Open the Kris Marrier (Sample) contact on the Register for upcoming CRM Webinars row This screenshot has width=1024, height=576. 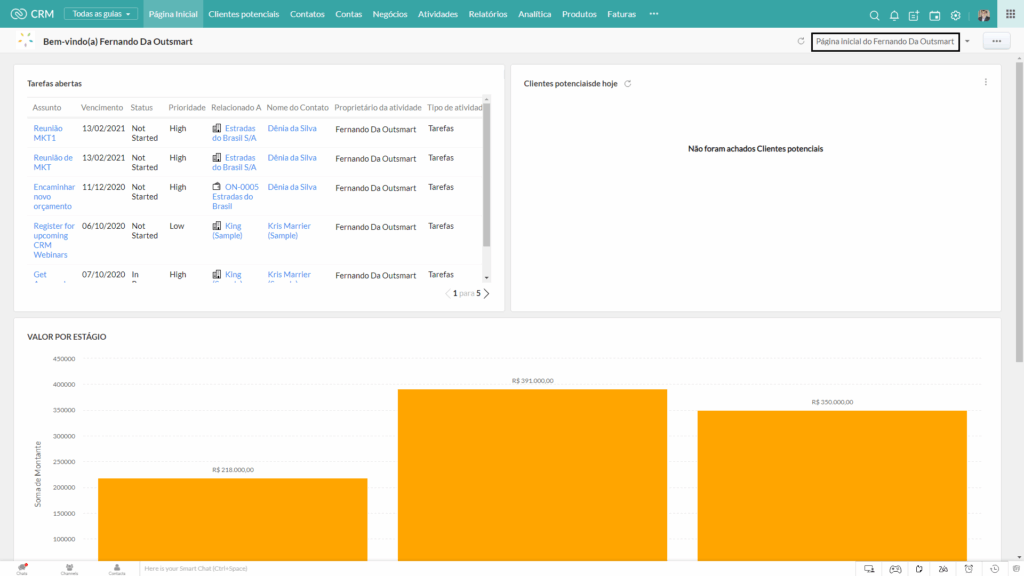(289, 231)
